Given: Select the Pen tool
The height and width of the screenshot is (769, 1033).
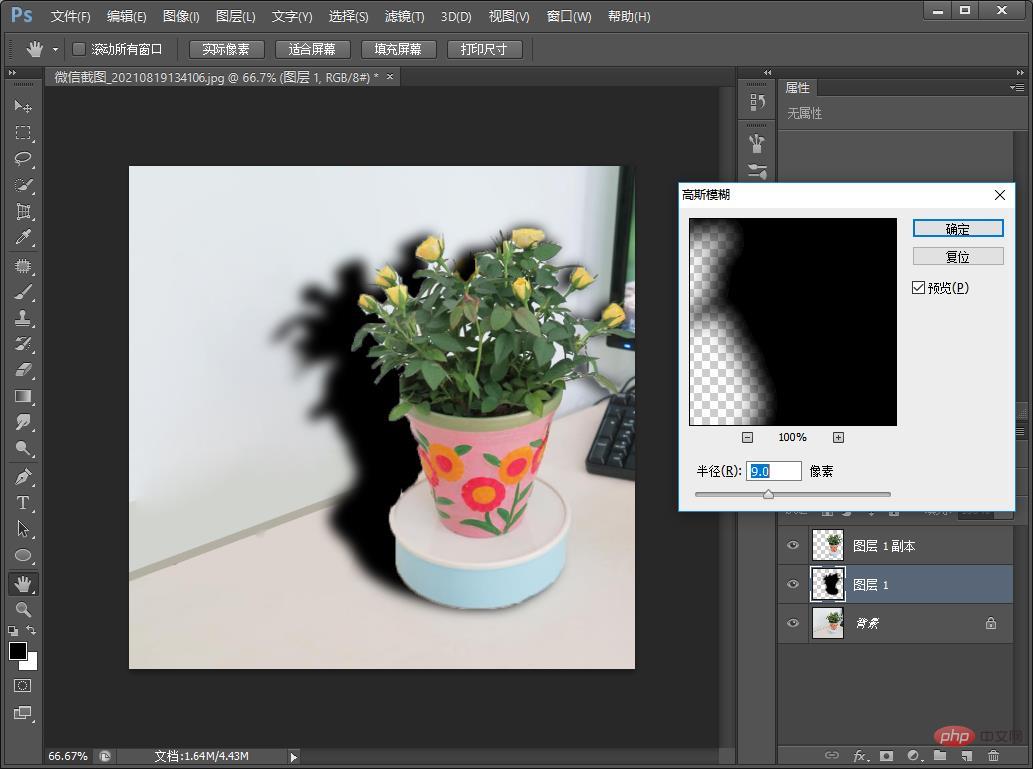Looking at the screenshot, I should pyautogui.click(x=23, y=476).
